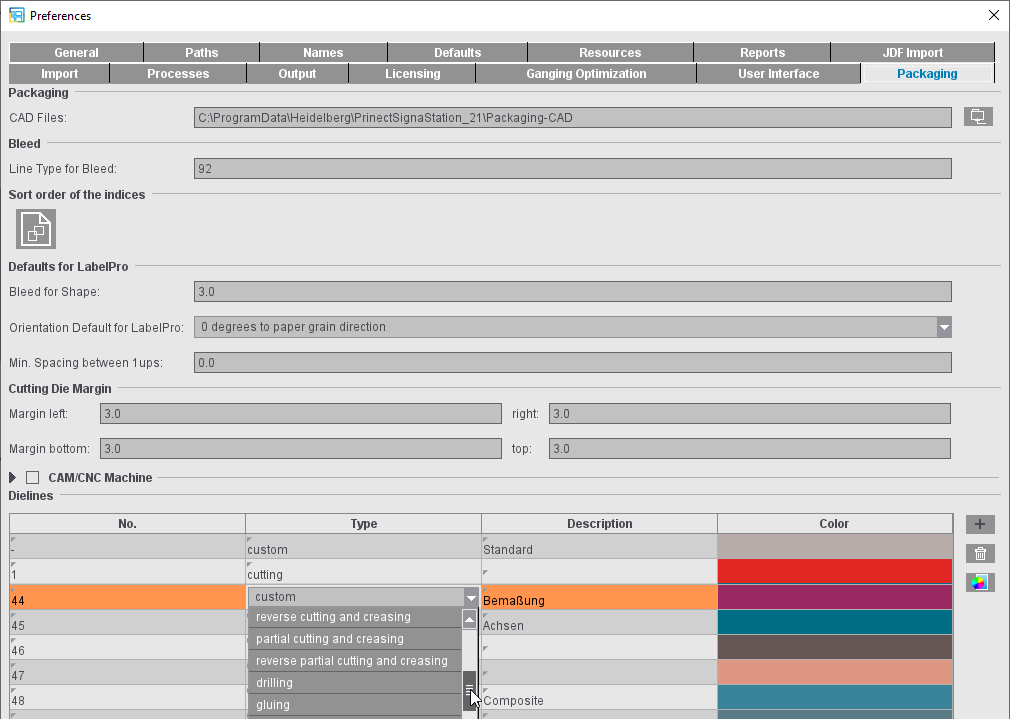Image resolution: width=1010 pixels, height=719 pixels.
Task: Open the CAD Files folder browser icon
Action: (x=978, y=116)
